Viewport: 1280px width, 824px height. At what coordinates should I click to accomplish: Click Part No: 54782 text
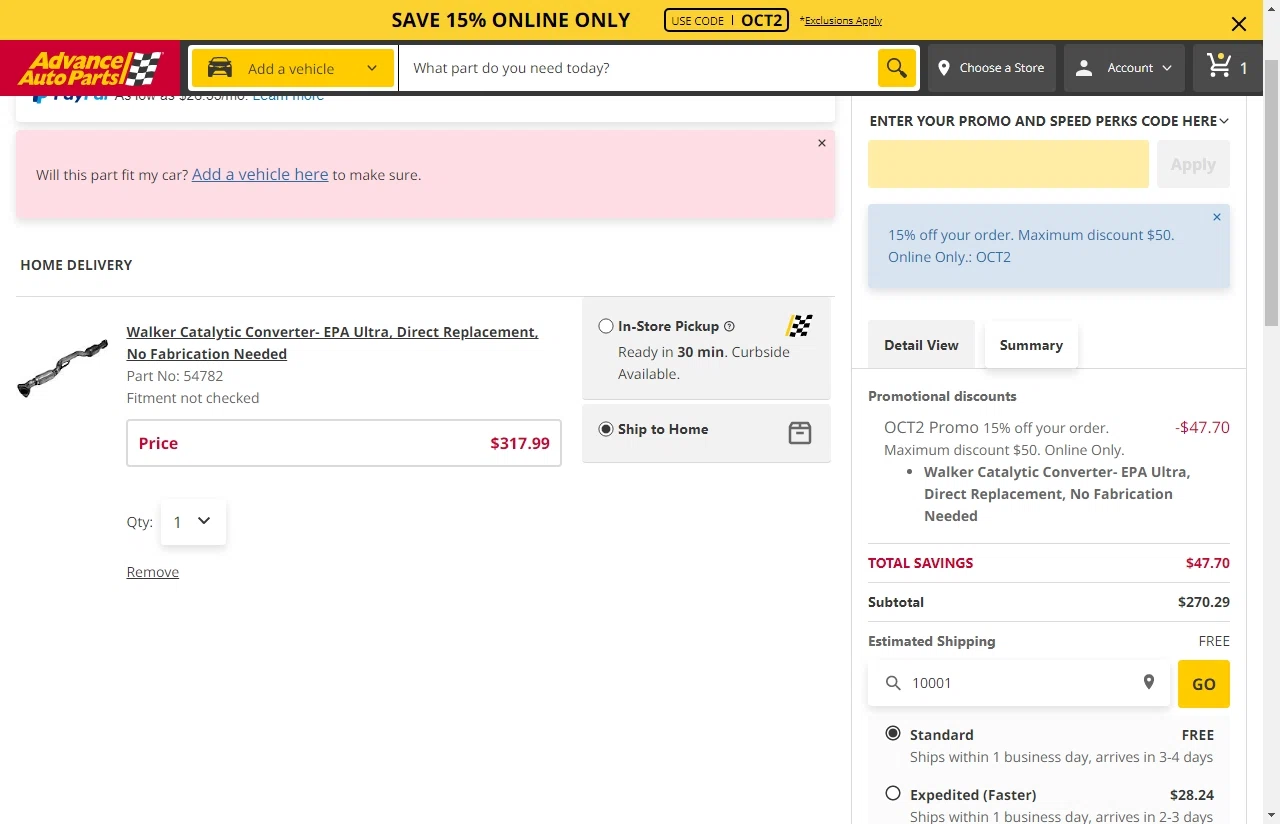(x=175, y=376)
